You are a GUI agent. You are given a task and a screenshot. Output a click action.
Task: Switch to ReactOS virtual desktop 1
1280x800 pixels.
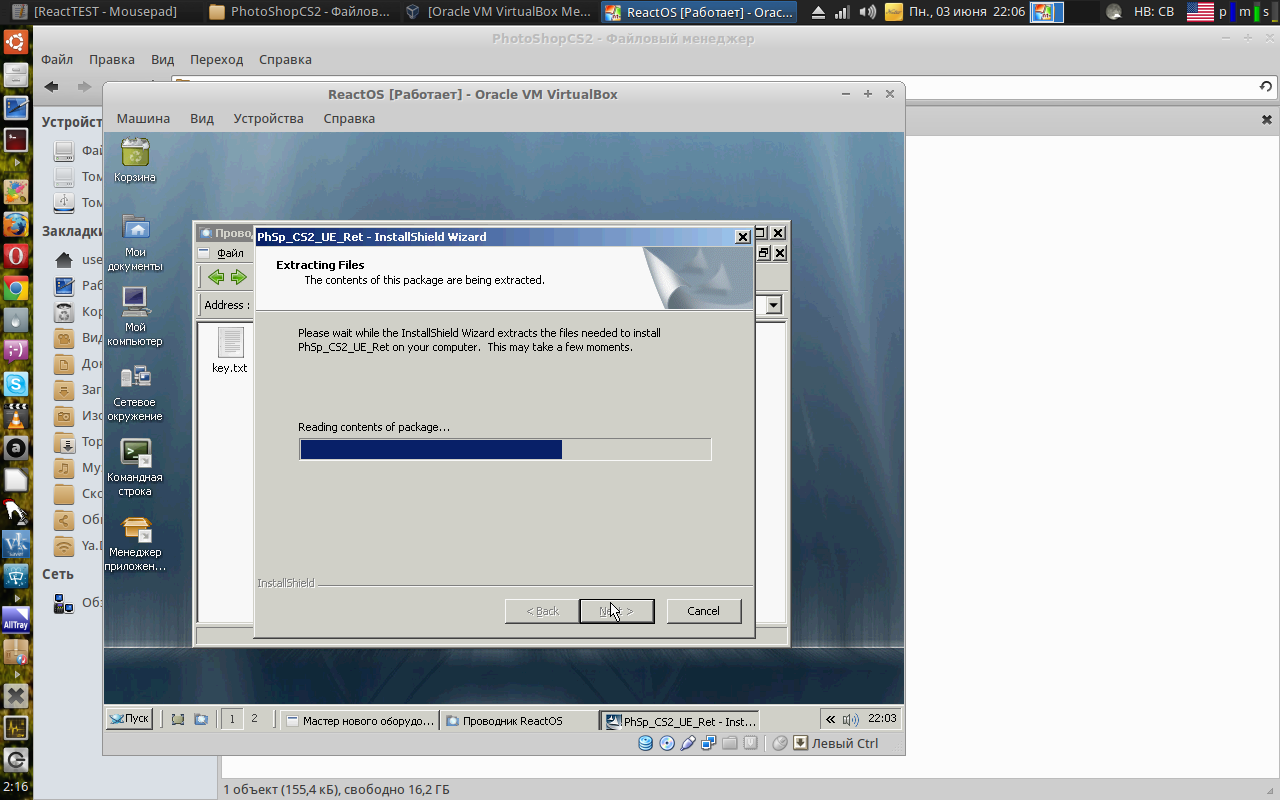[x=232, y=719]
